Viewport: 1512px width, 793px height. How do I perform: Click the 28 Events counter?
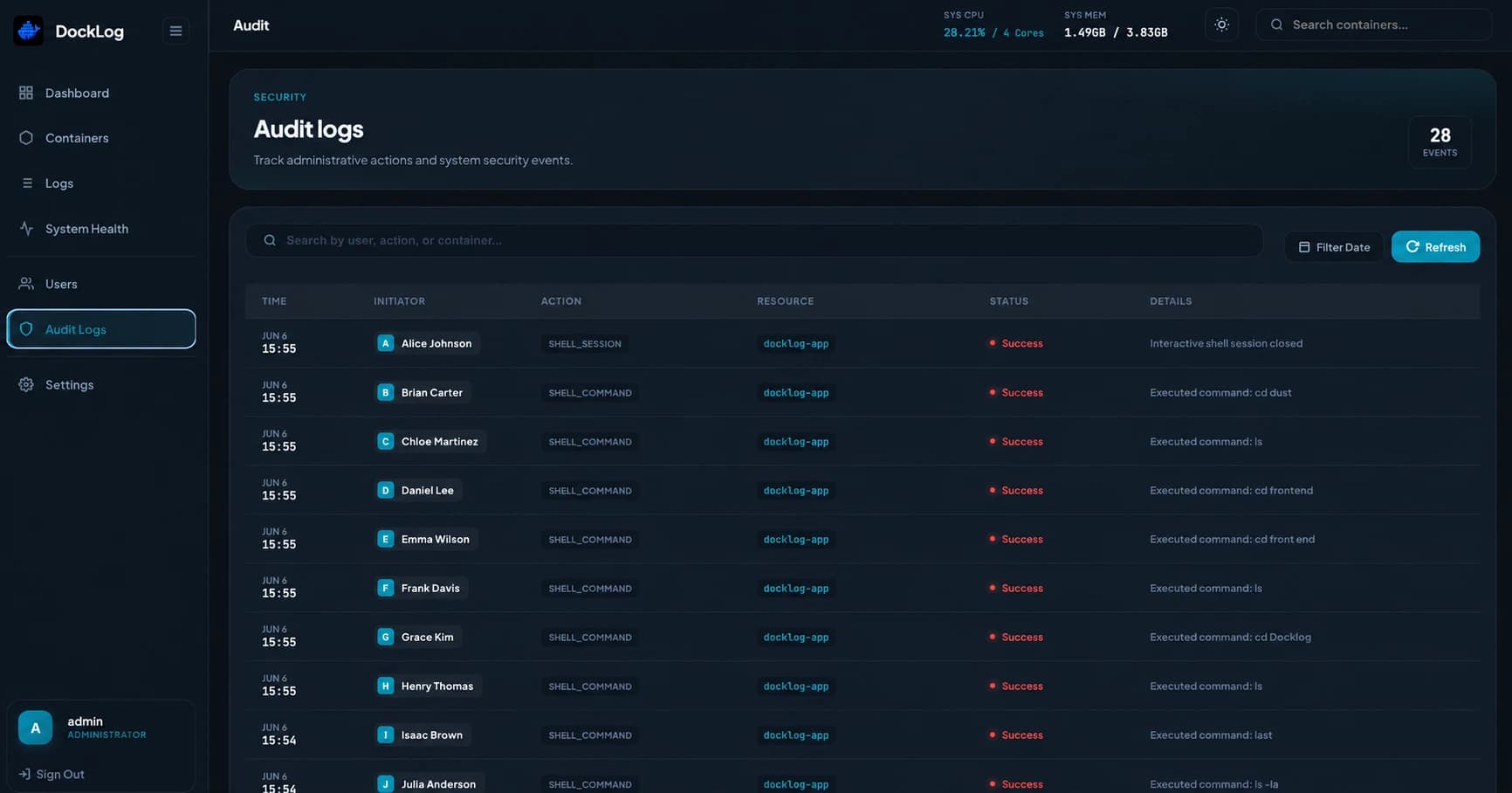pyautogui.click(x=1440, y=141)
